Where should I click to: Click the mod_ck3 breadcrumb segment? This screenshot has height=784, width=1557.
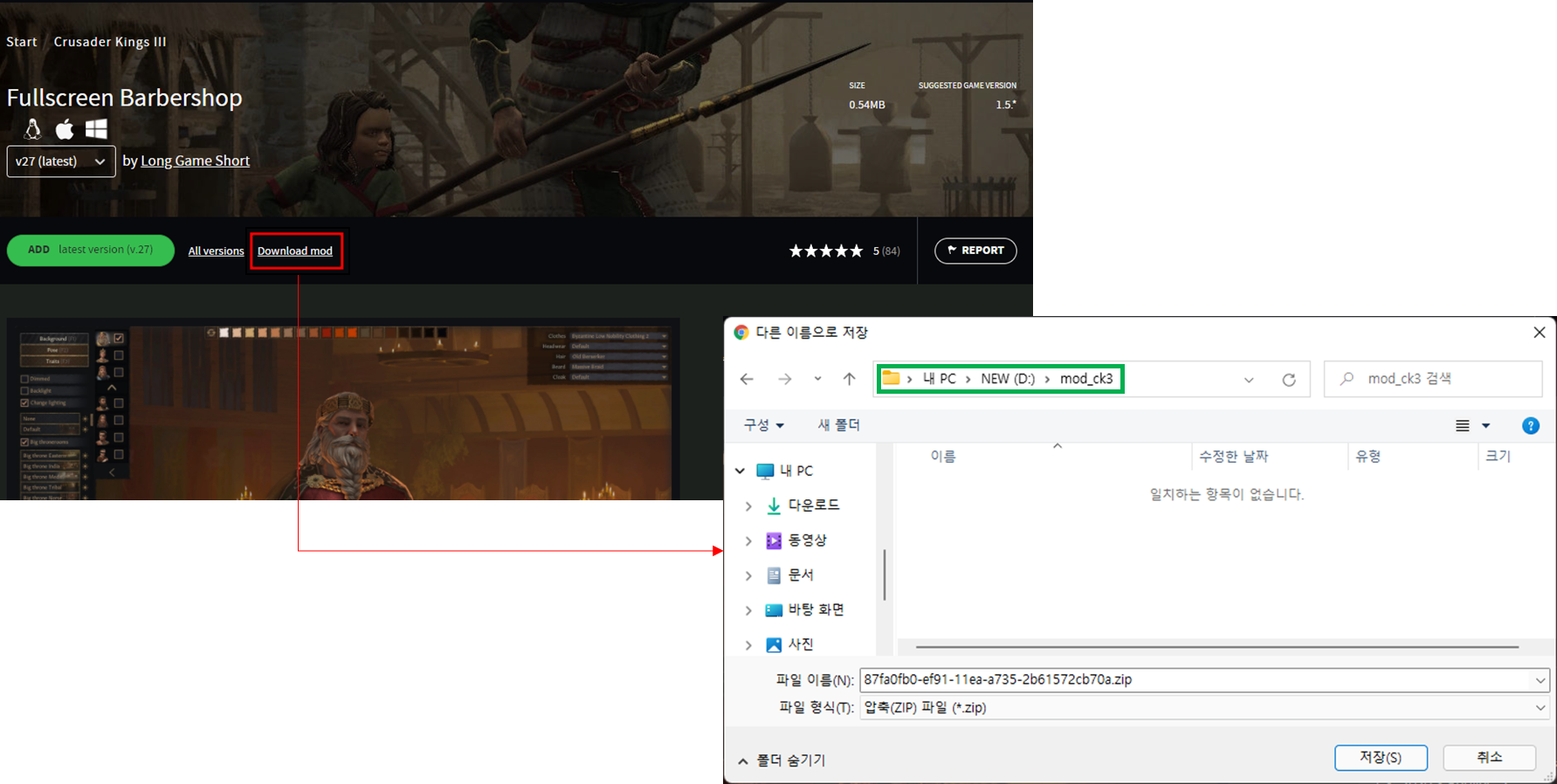point(1086,379)
